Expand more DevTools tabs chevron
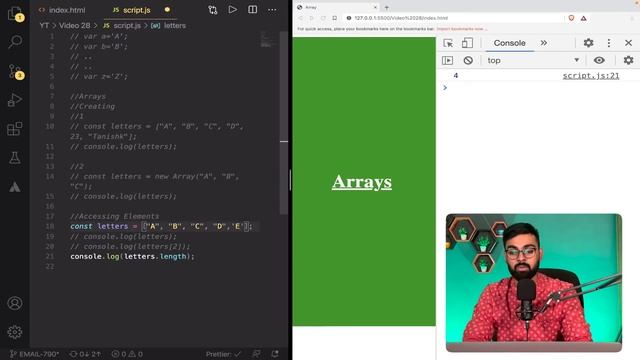 tap(544, 43)
